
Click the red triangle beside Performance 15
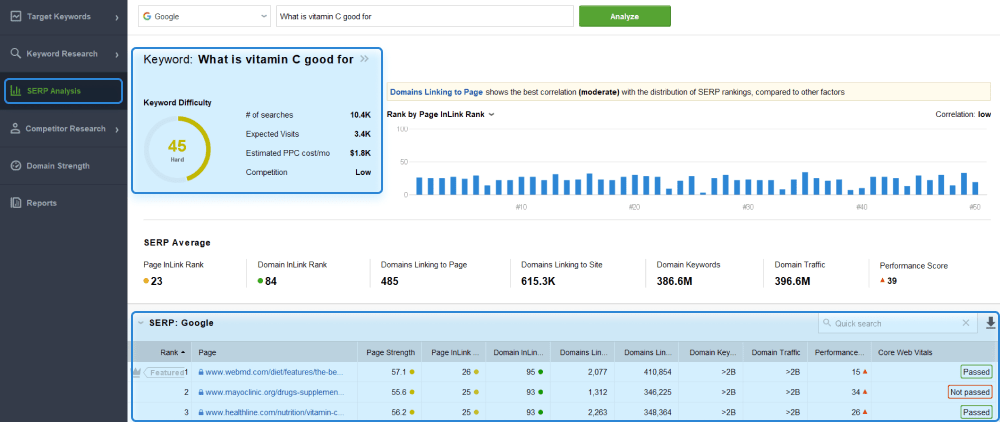(x=865, y=372)
